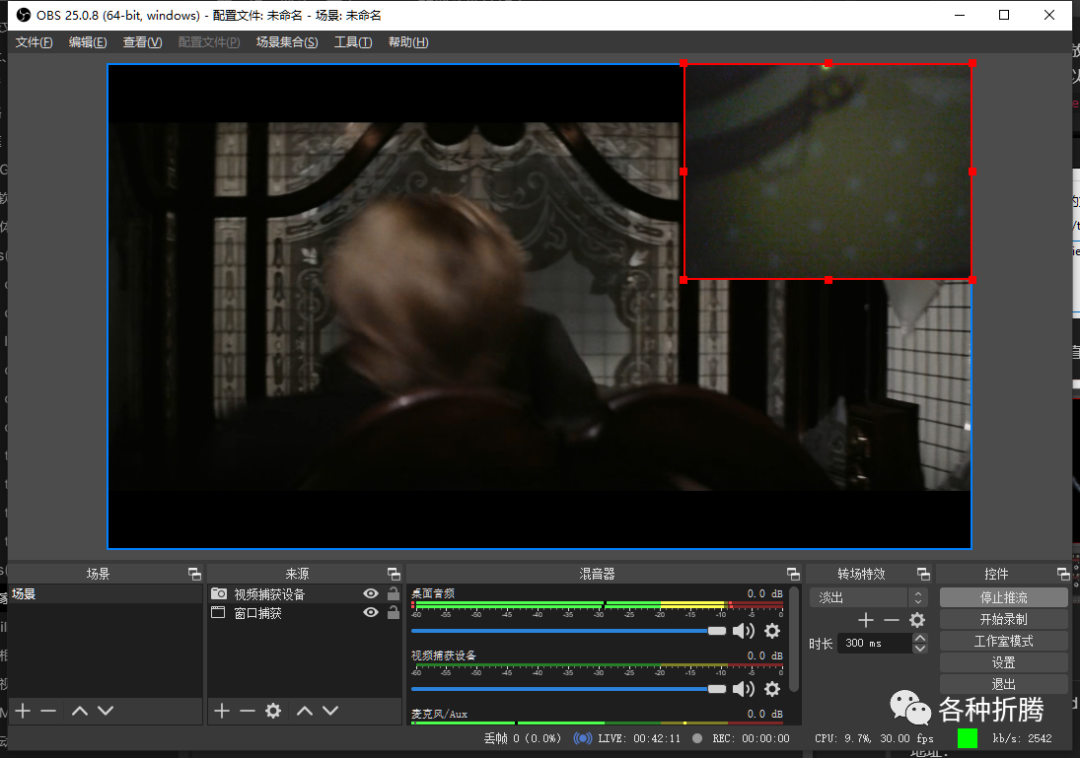The image size is (1080, 758).
Task: Open transition properties gear icon
Action: coord(917,620)
